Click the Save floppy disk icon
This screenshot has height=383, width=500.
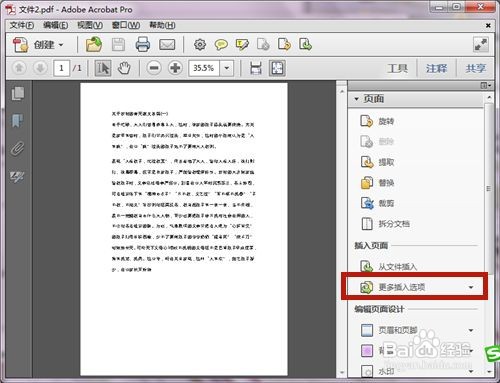118,45
